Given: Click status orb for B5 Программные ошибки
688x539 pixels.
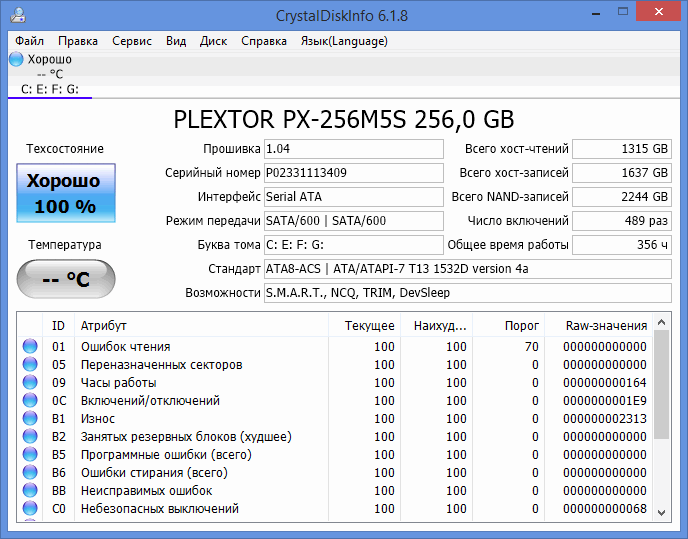Looking at the screenshot, I should (x=30, y=454).
